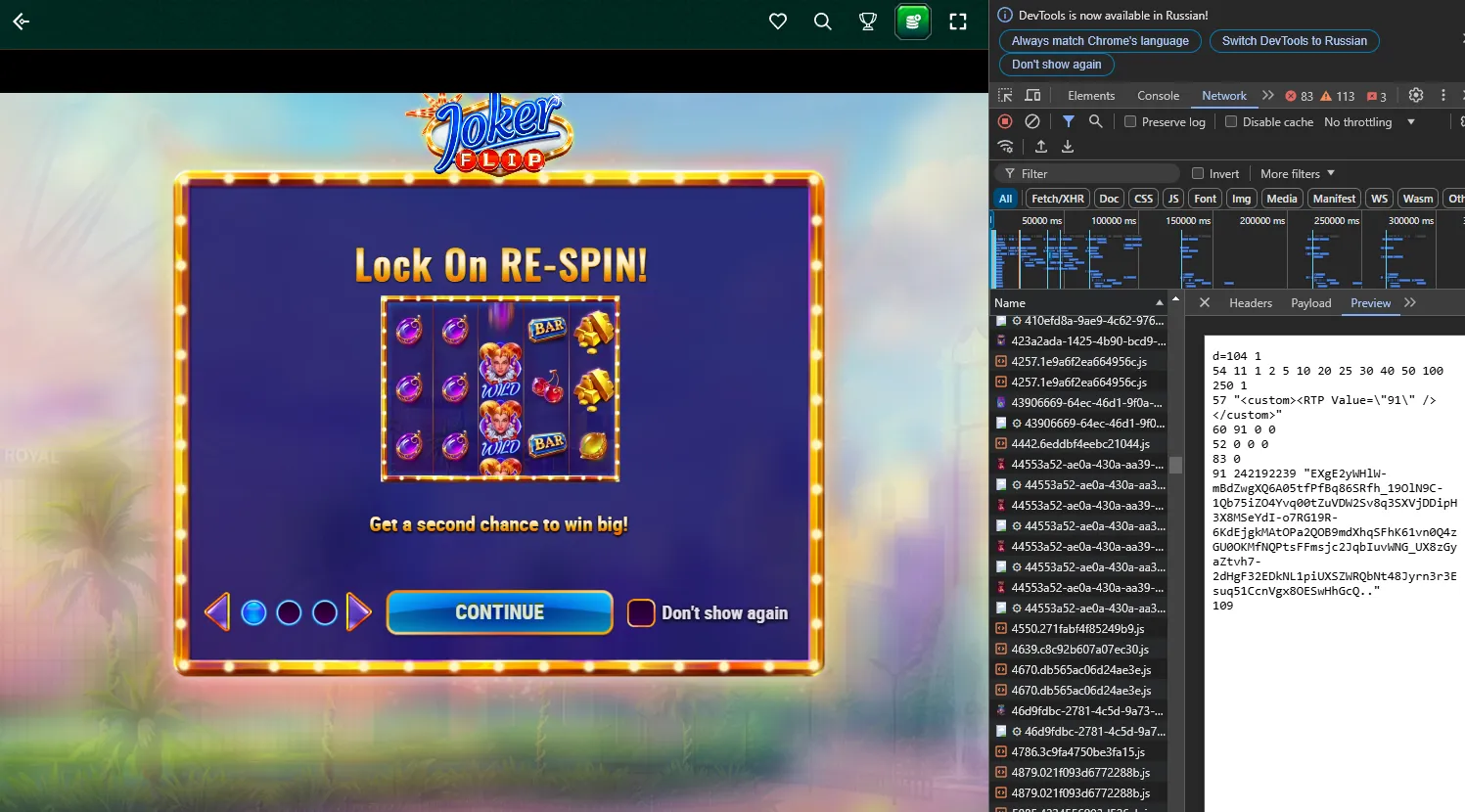Export HAR file download icon

pos(1068,146)
